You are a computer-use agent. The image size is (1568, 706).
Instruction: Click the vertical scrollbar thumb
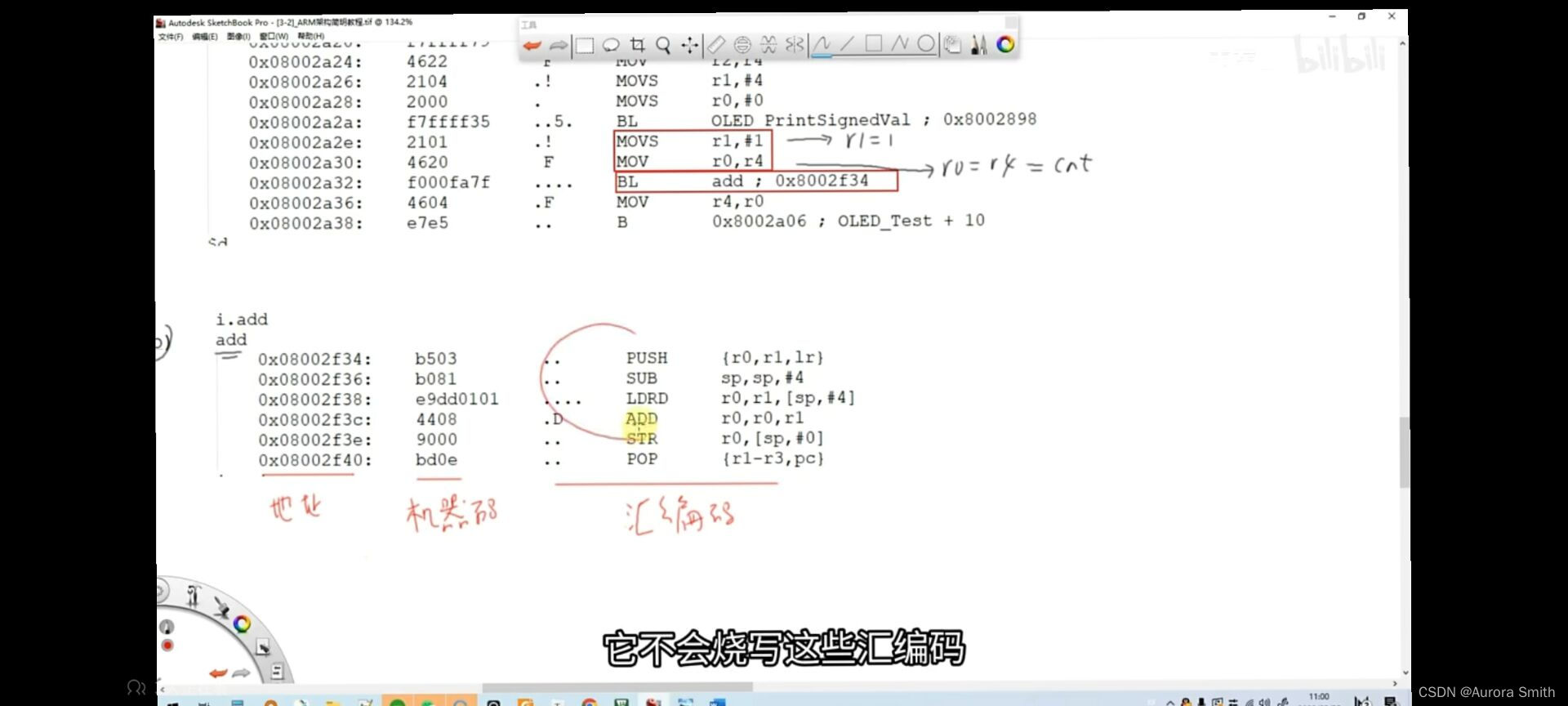point(1405,452)
